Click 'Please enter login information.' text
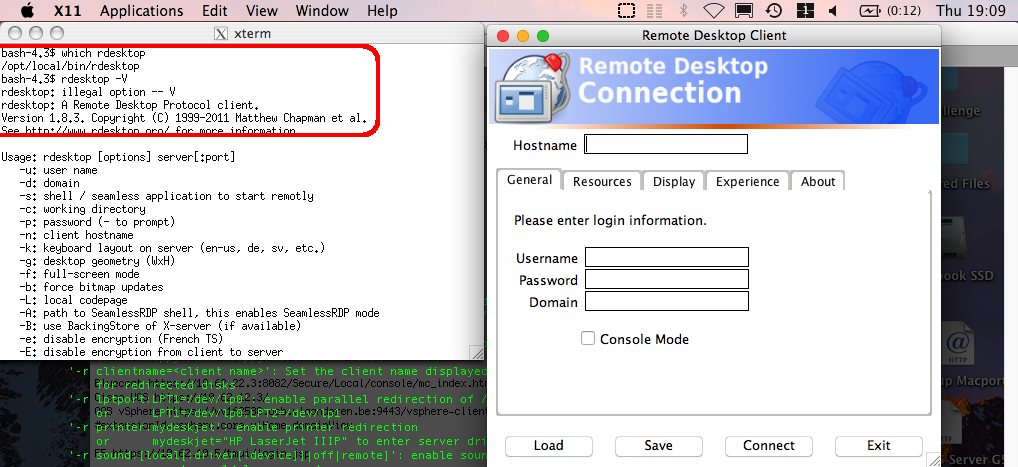The width and height of the screenshot is (1018, 467). click(610, 221)
